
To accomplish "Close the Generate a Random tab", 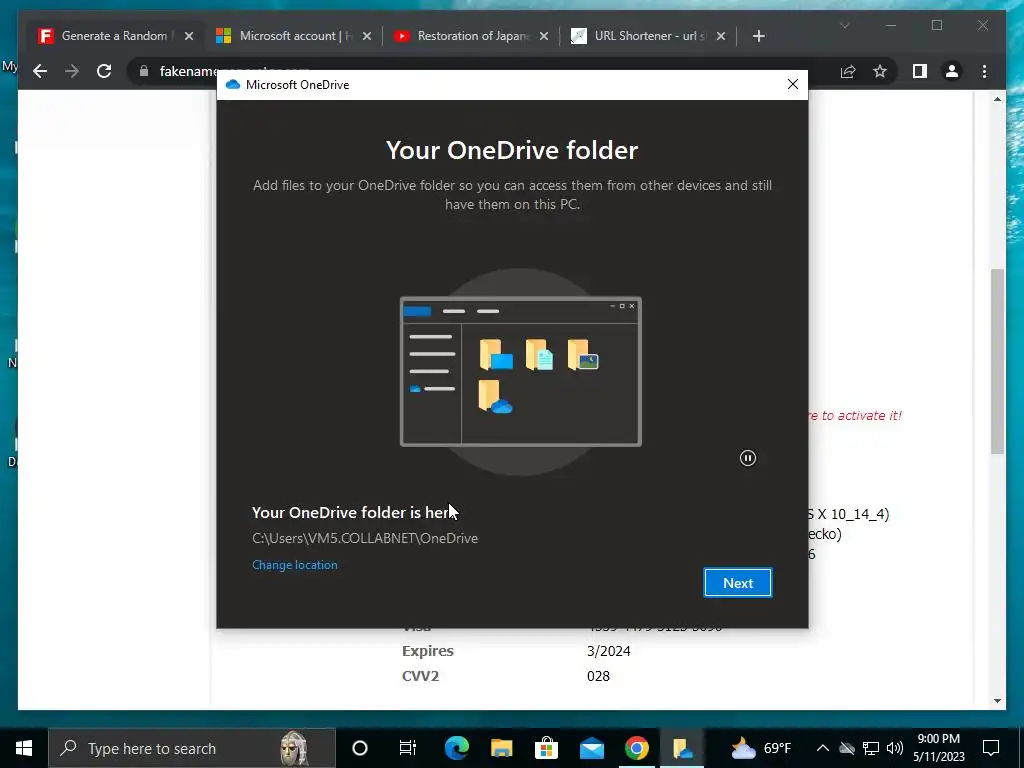I will (189, 36).
